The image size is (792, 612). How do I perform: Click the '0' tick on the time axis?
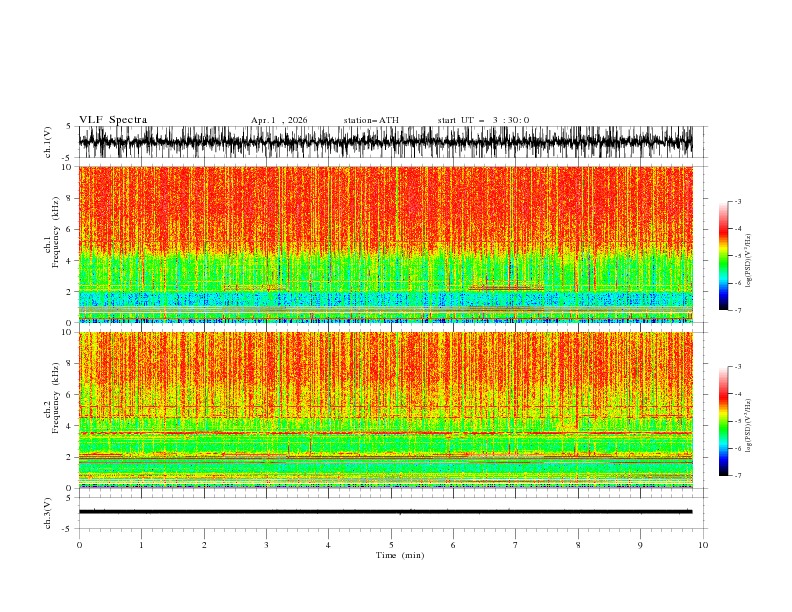[x=79, y=545]
